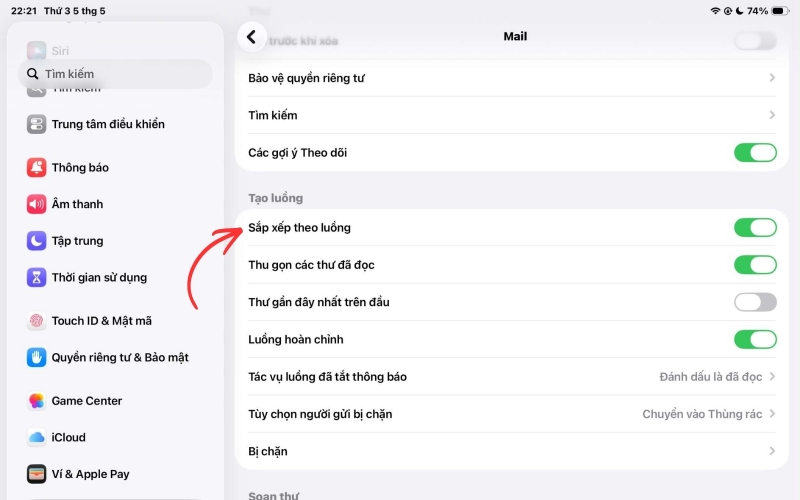Select Thông báo in sidebar

point(115,167)
